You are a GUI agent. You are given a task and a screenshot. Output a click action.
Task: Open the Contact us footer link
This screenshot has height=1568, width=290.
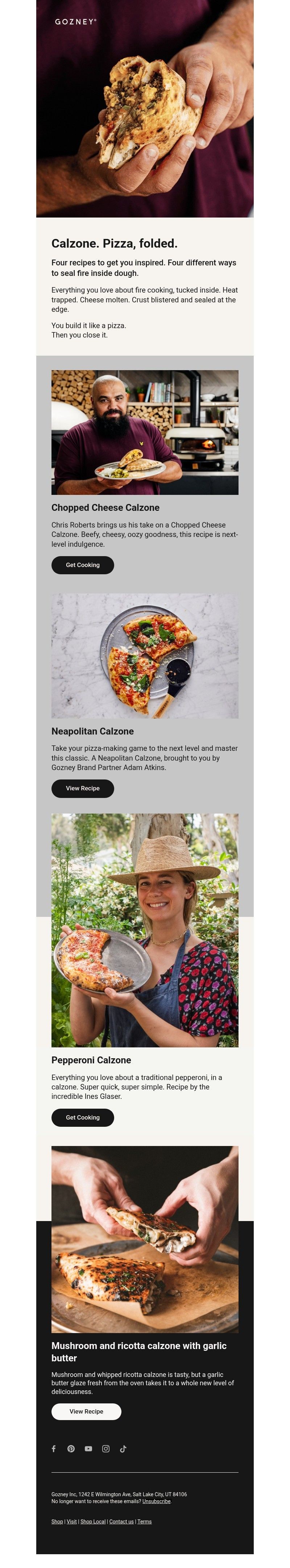pos(121,1522)
